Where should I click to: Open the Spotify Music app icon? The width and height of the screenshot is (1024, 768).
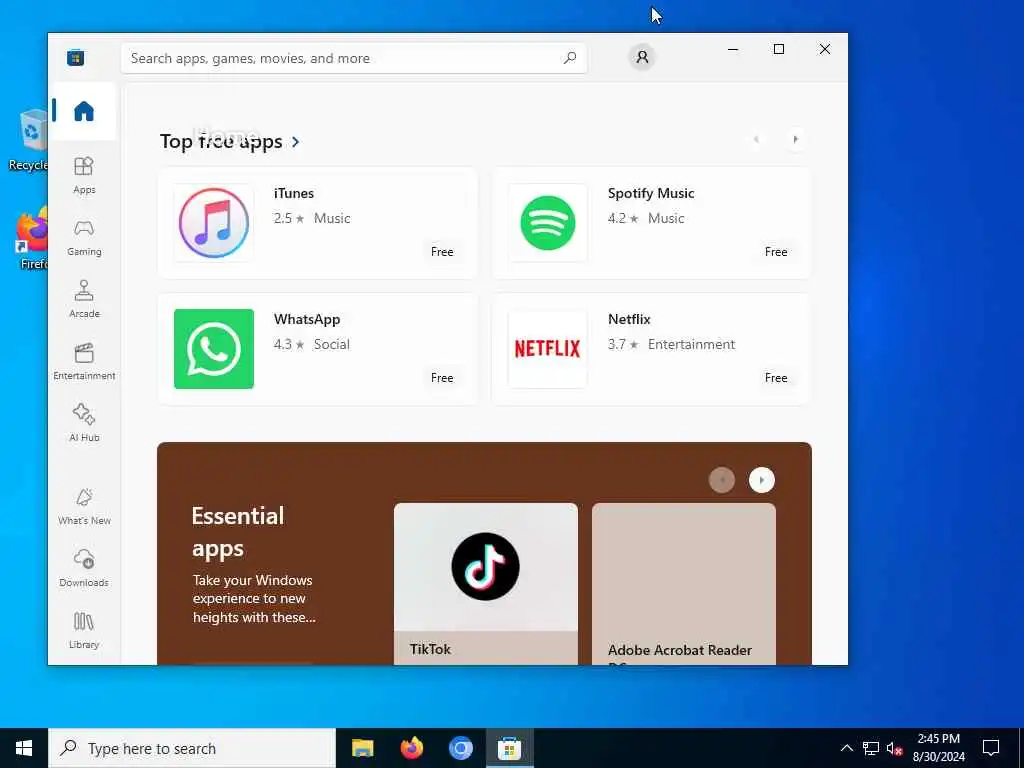click(547, 223)
